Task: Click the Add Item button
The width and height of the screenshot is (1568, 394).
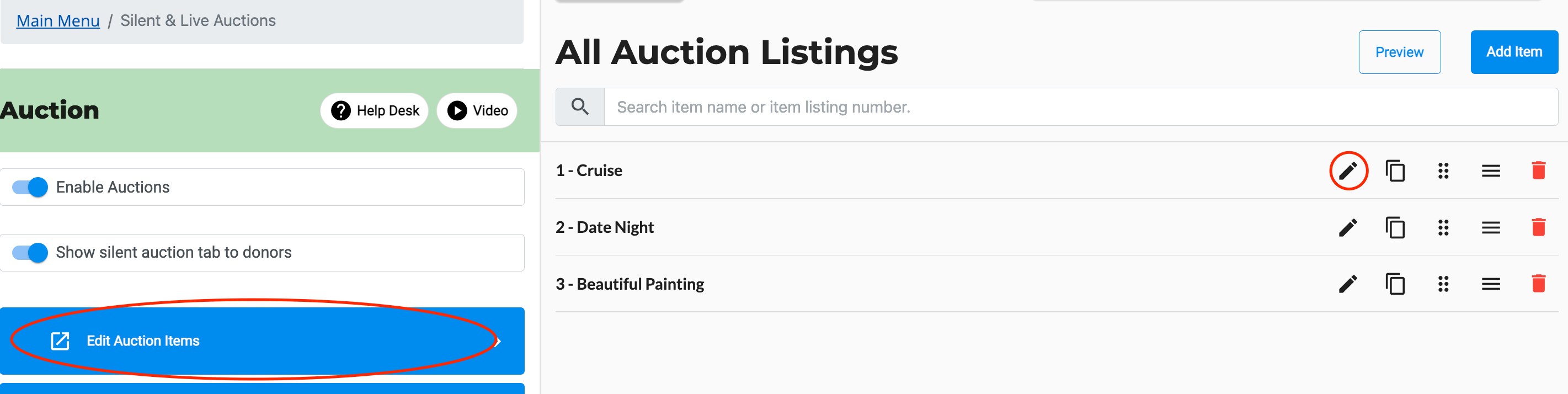Action: point(1514,52)
